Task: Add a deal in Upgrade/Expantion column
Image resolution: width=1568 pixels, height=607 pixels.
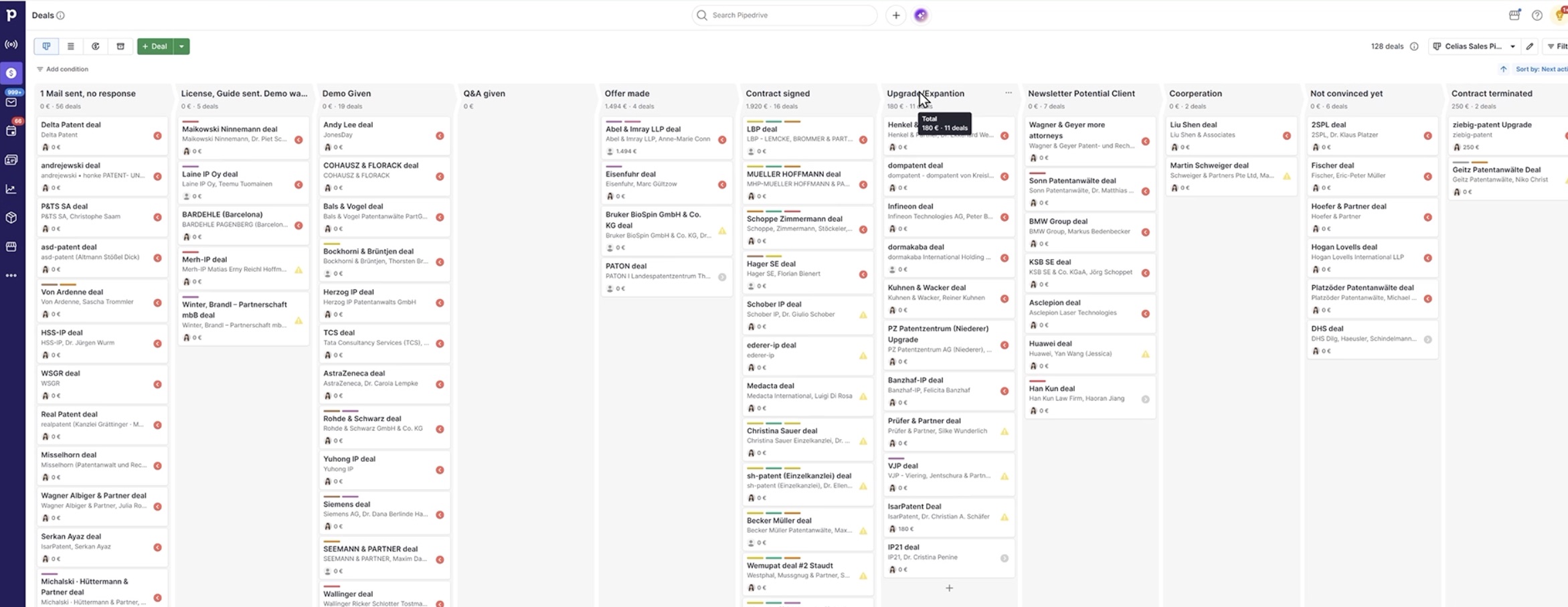Action: tap(949, 588)
